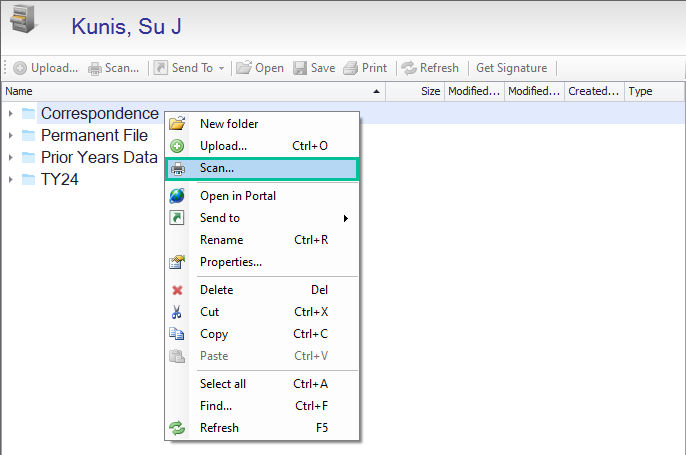Click the Open in Portal globe icon
The height and width of the screenshot is (455, 686).
[177, 196]
